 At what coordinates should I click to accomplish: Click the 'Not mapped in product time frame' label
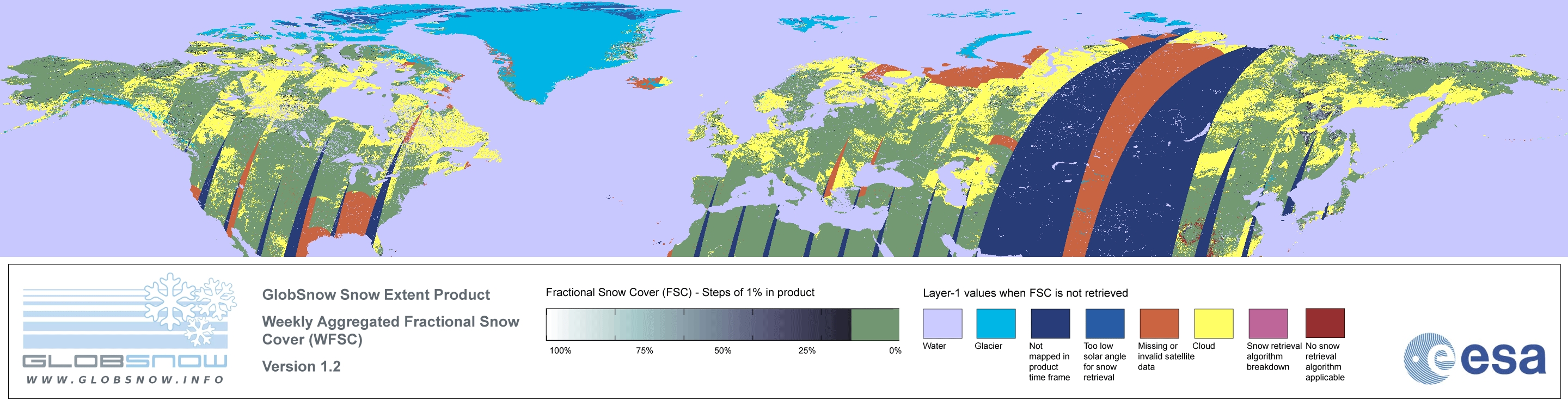pos(1049,361)
